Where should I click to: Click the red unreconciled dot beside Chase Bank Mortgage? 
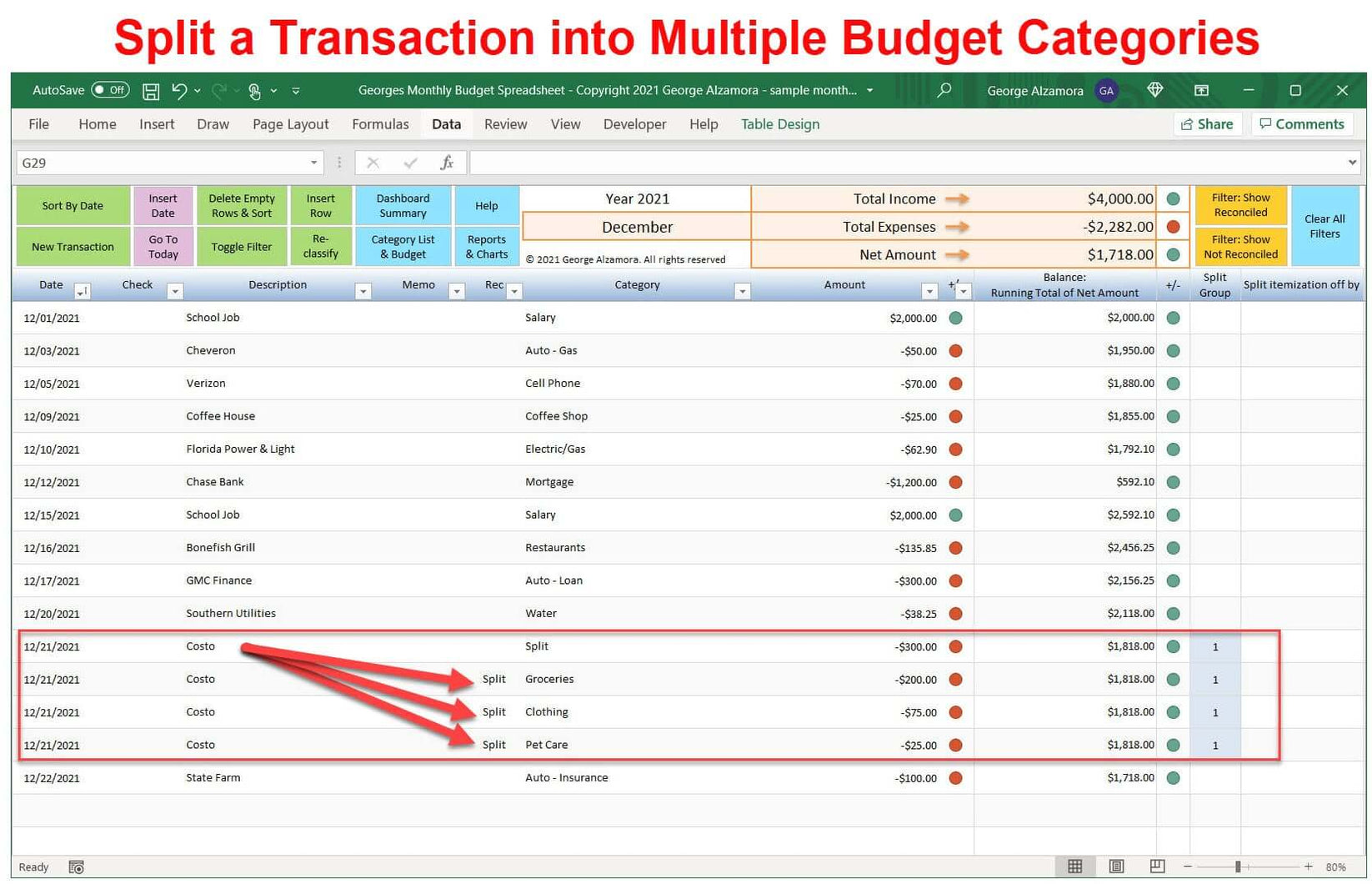tap(955, 482)
